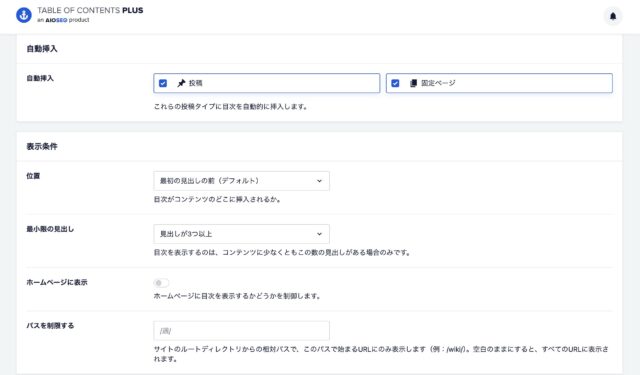Viewport: 640px width, 375px height.
Task: Click the description これらの投稿タイプに目次を自動的に挿入します
Action: click(x=230, y=107)
